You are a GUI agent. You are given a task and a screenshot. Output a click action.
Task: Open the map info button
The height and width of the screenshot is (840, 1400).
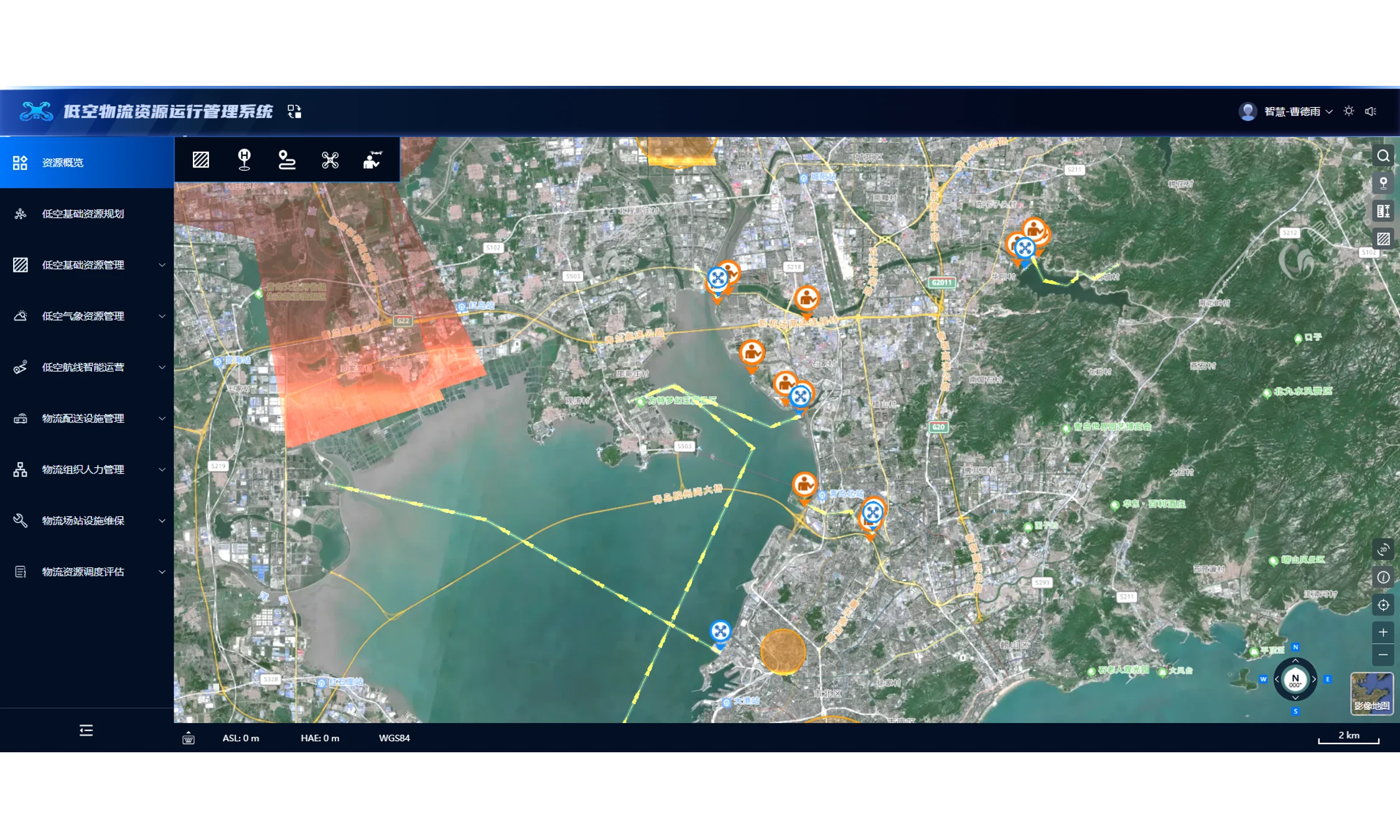tap(1383, 577)
